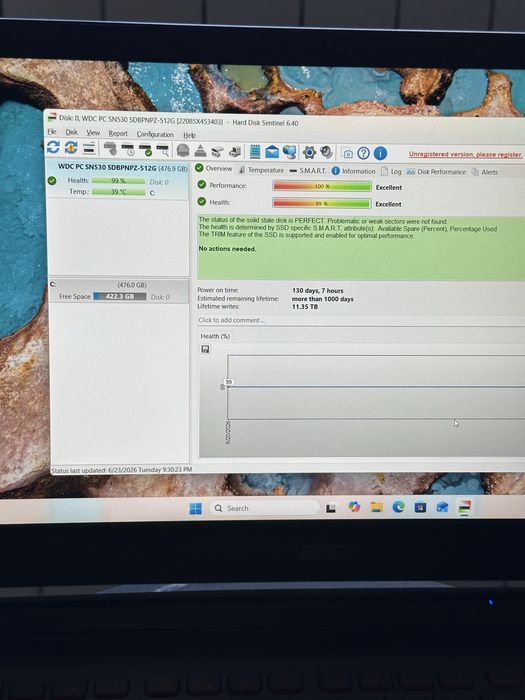525x700 pixels.
Task: Click the envelope send email icon
Action: pos(272,152)
